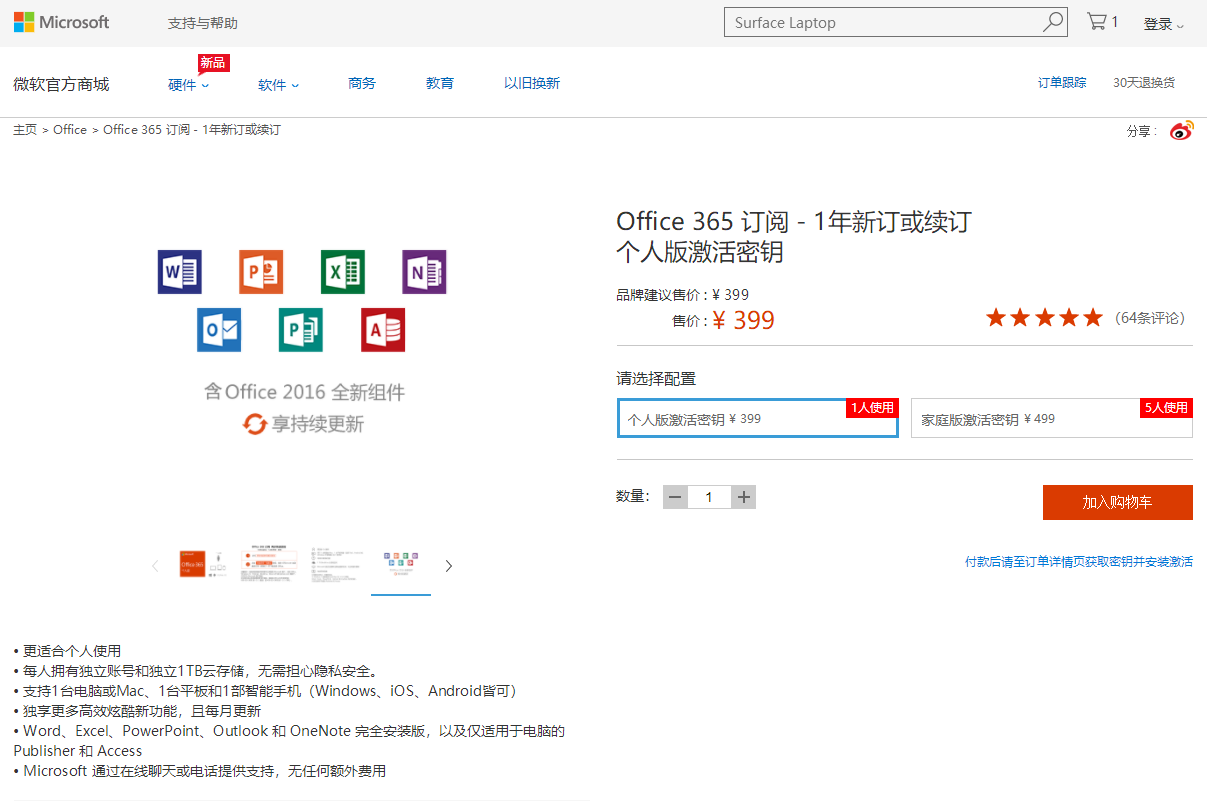Image resolution: width=1207 pixels, height=801 pixels.
Task: Expand the 软件 dropdown menu
Action: tap(278, 85)
